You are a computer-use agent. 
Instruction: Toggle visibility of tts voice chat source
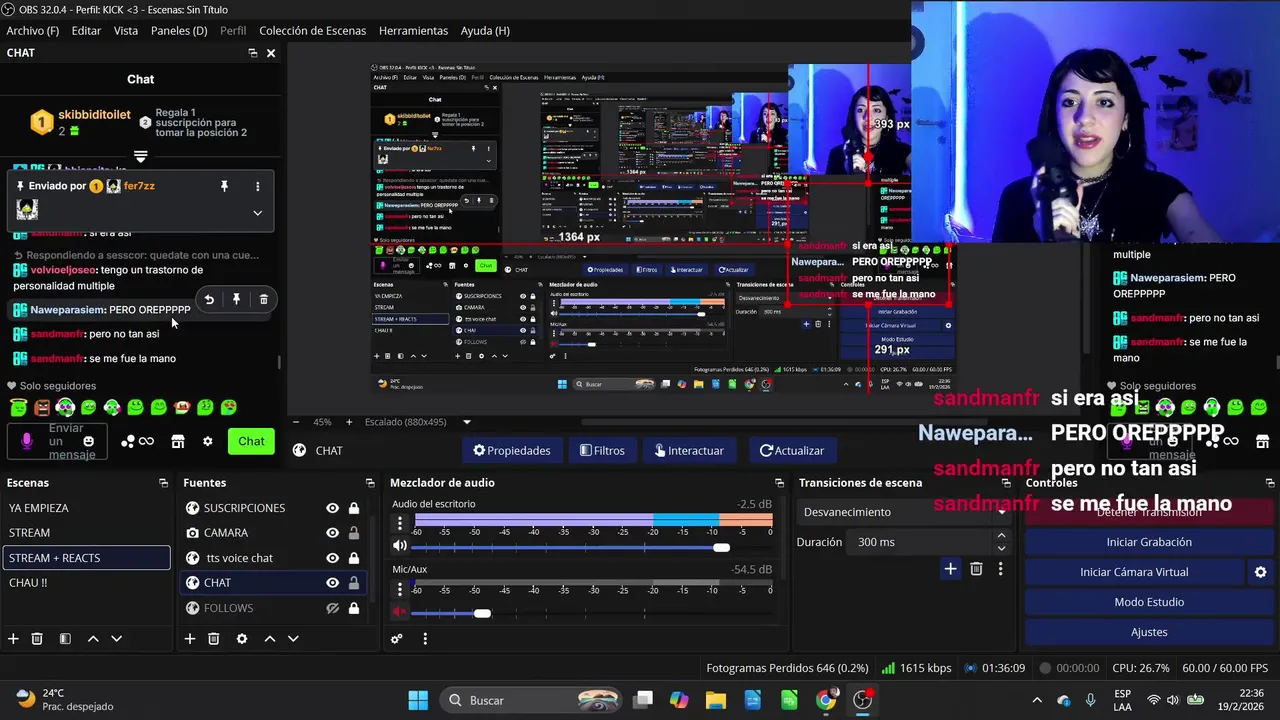click(x=332, y=558)
